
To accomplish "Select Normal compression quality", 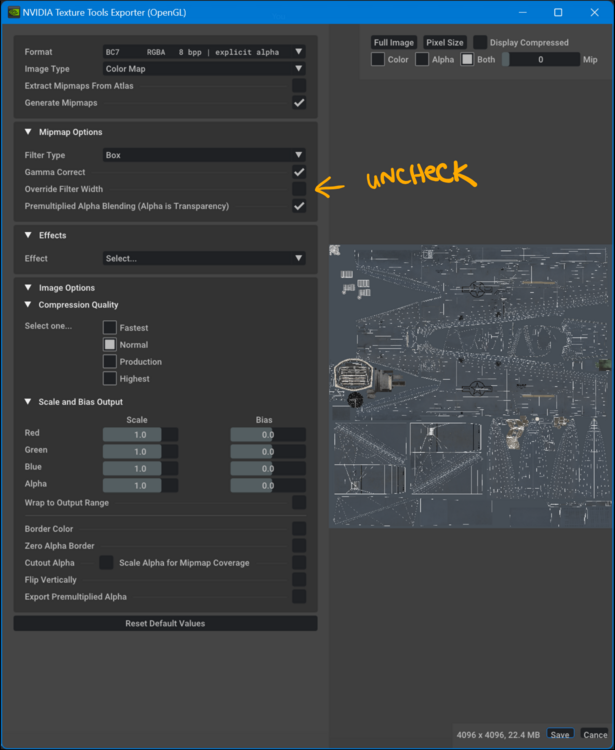I will point(110,344).
